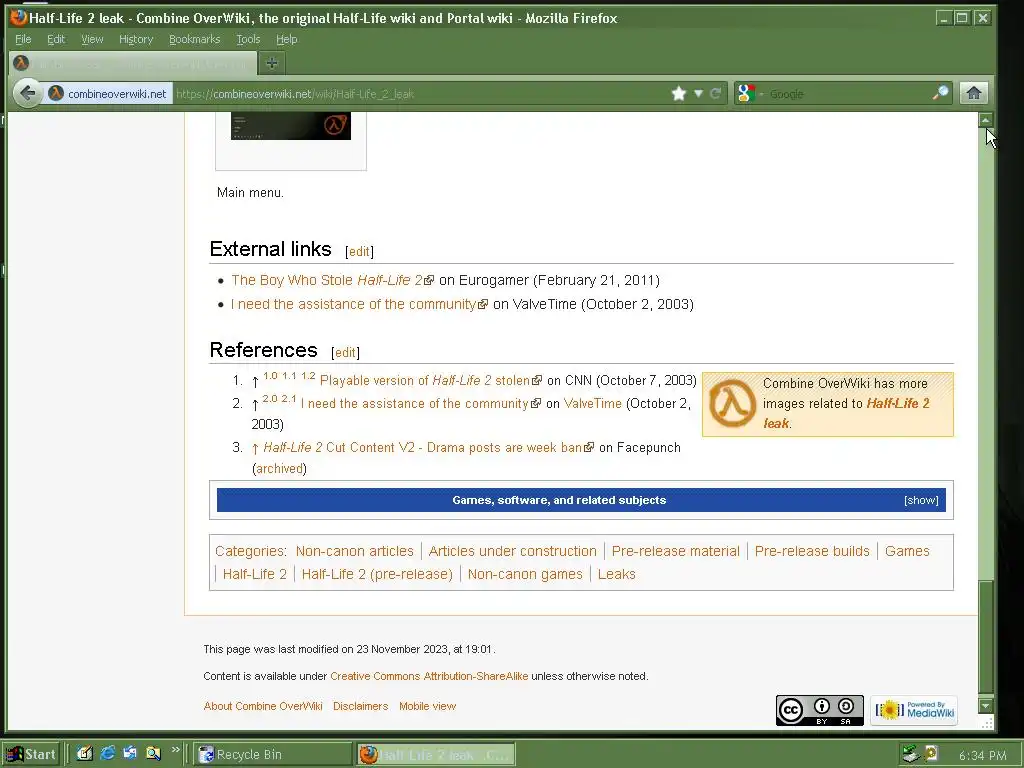1024x768 pixels.
Task: Open the ValveTime link in reference two
Action: click(592, 404)
